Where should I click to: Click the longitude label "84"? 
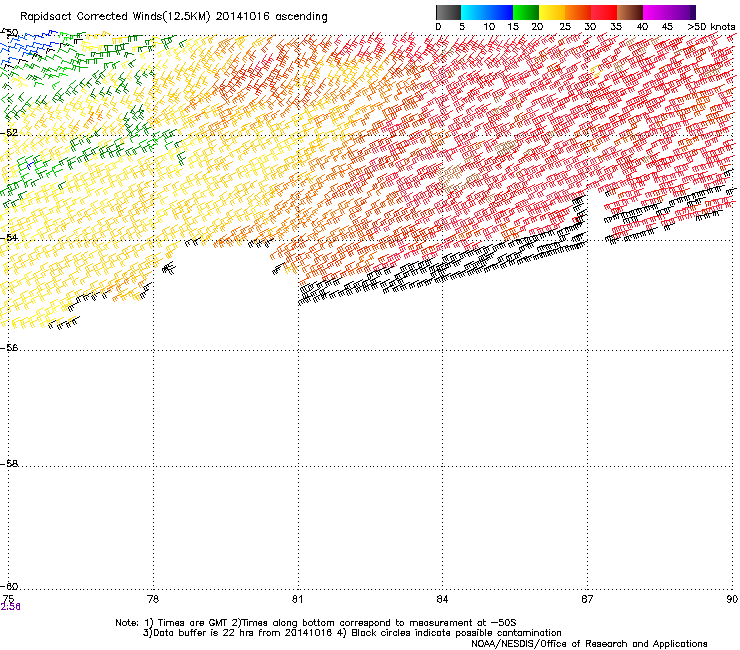(x=442, y=599)
